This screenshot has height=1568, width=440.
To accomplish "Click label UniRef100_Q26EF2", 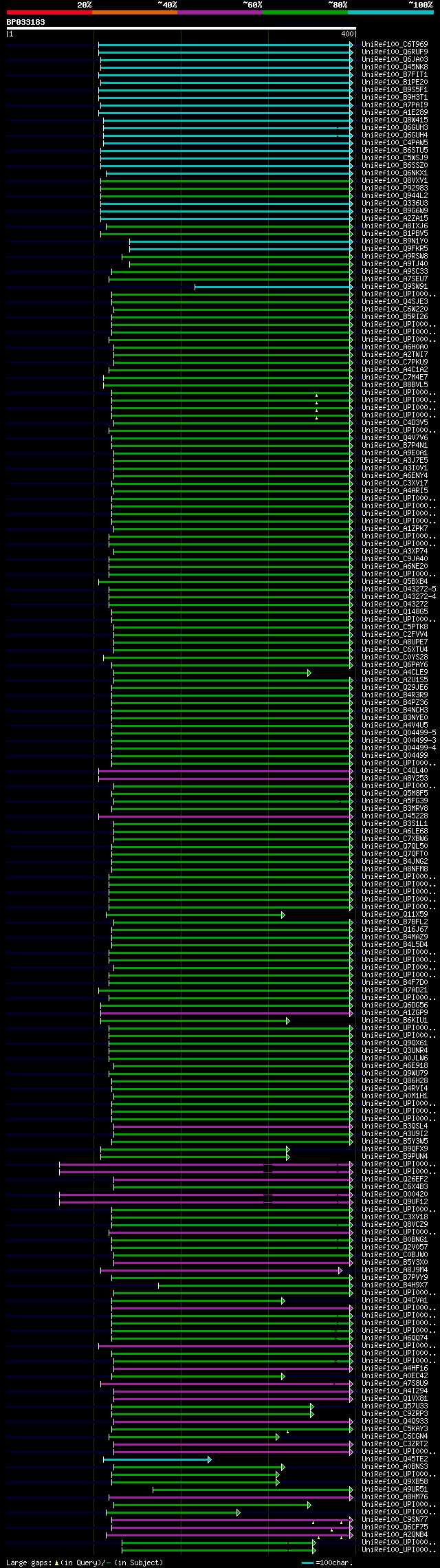I will [x=395, y=1179].
